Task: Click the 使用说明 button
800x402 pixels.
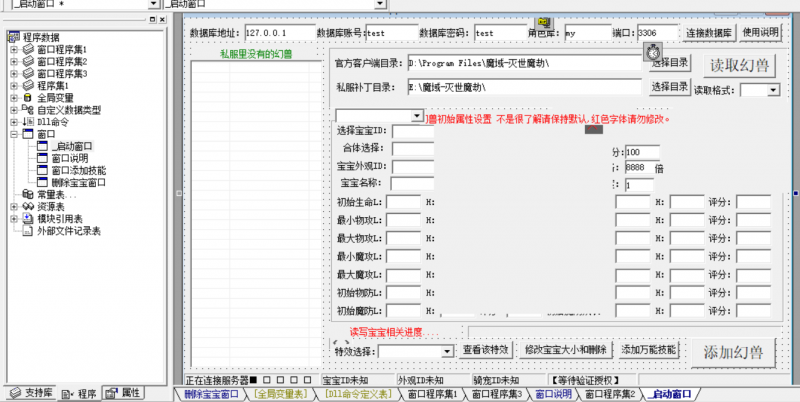Action: coord(761,33)
